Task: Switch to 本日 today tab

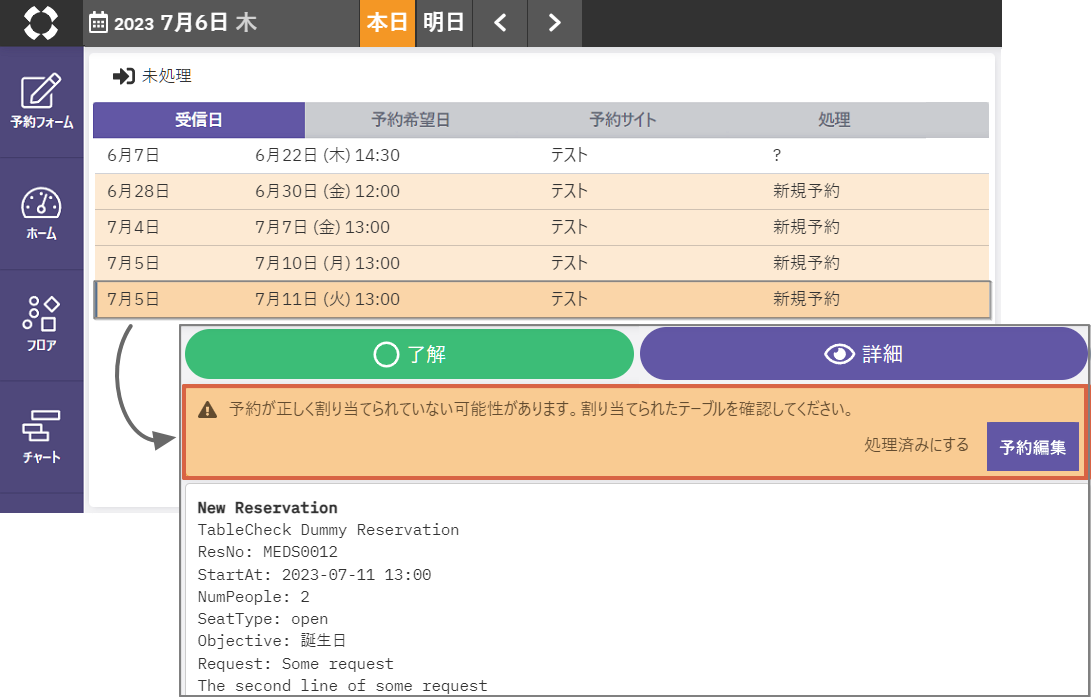Action: (387, 23)
